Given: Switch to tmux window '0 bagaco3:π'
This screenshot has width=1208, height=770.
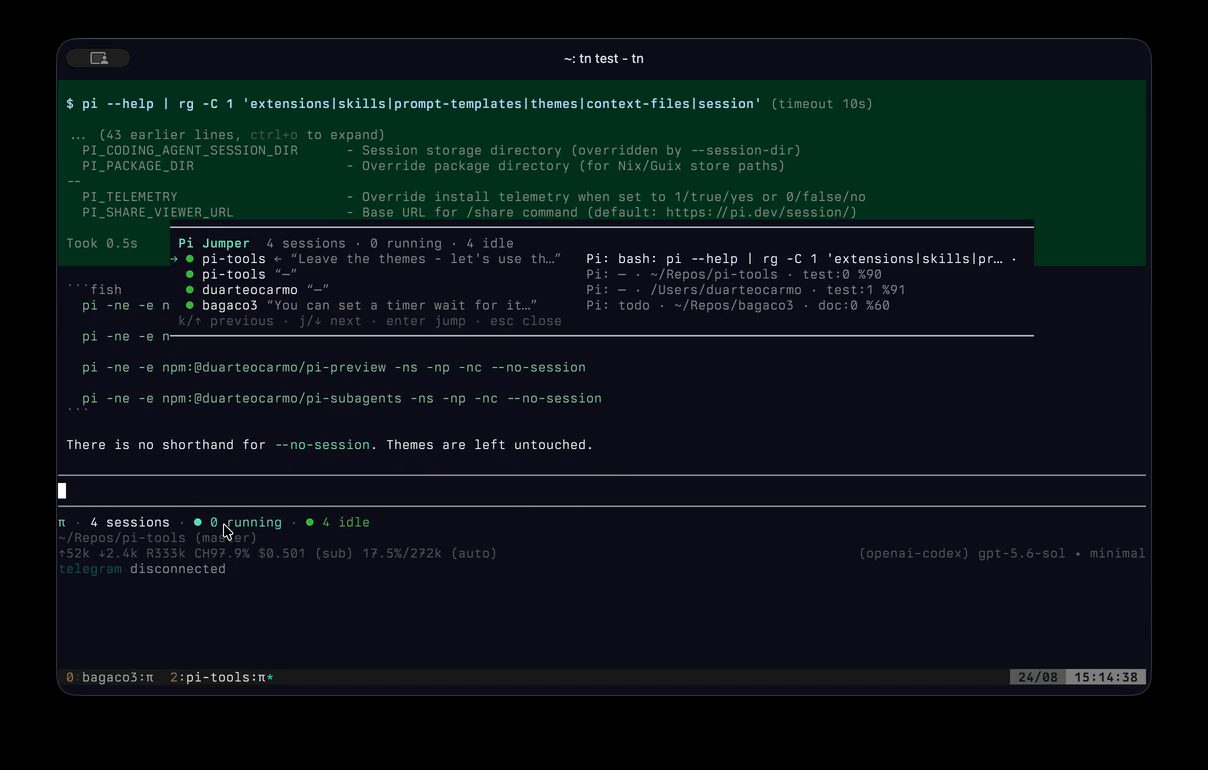Looking at the screenshot, I should pos(110,677).
